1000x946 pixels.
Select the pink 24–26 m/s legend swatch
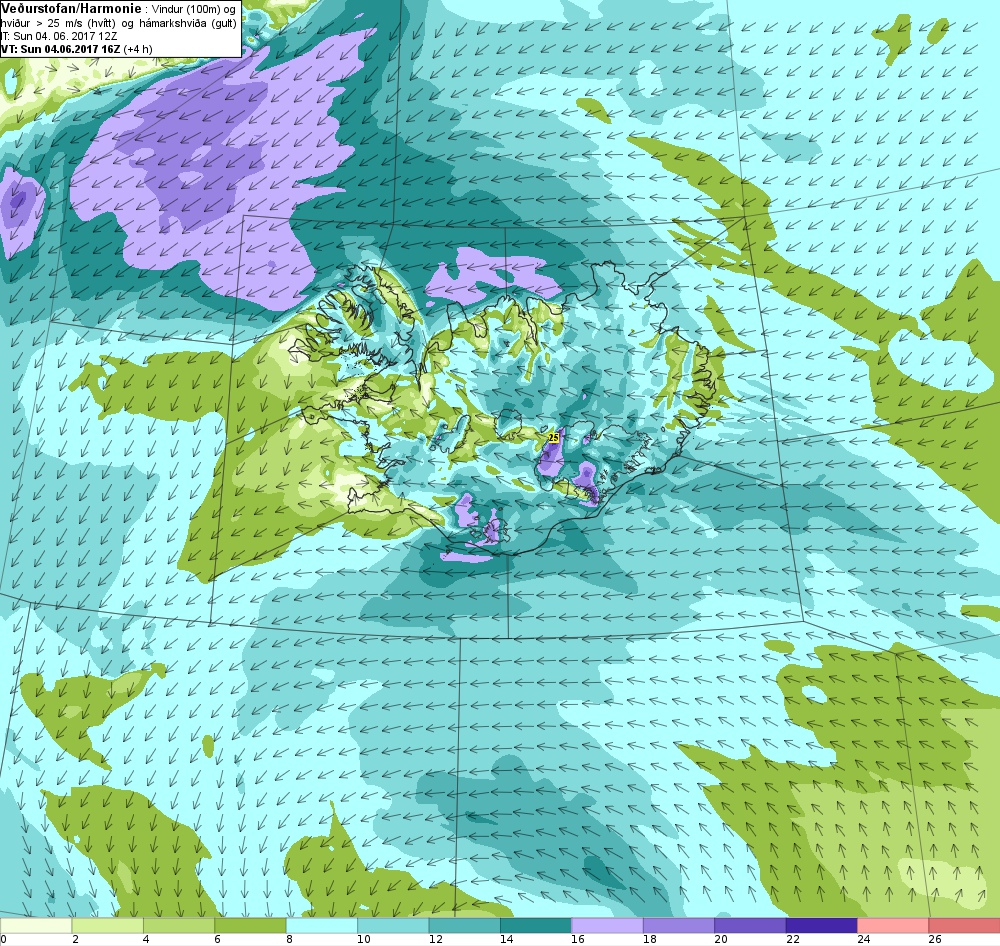893,926
